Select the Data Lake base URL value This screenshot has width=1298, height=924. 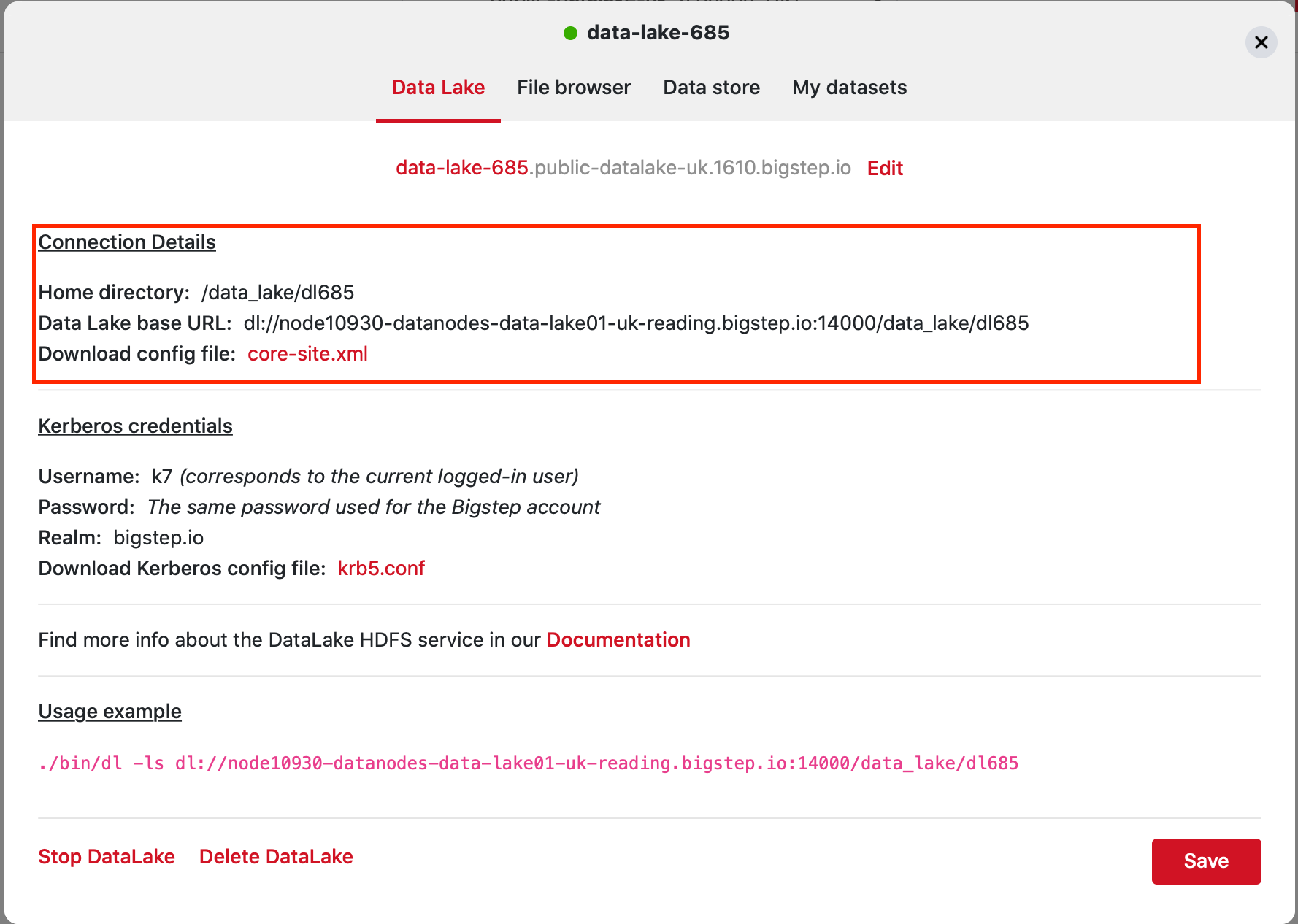(x=636, y=323)
